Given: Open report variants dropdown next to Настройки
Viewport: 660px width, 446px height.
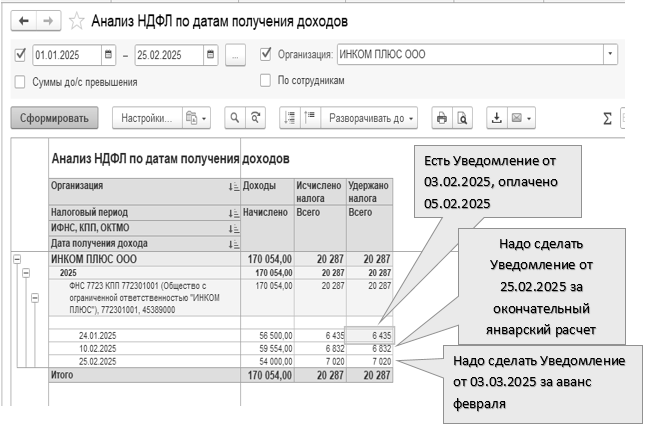Looking at the screenshot, I should (197, 118).
